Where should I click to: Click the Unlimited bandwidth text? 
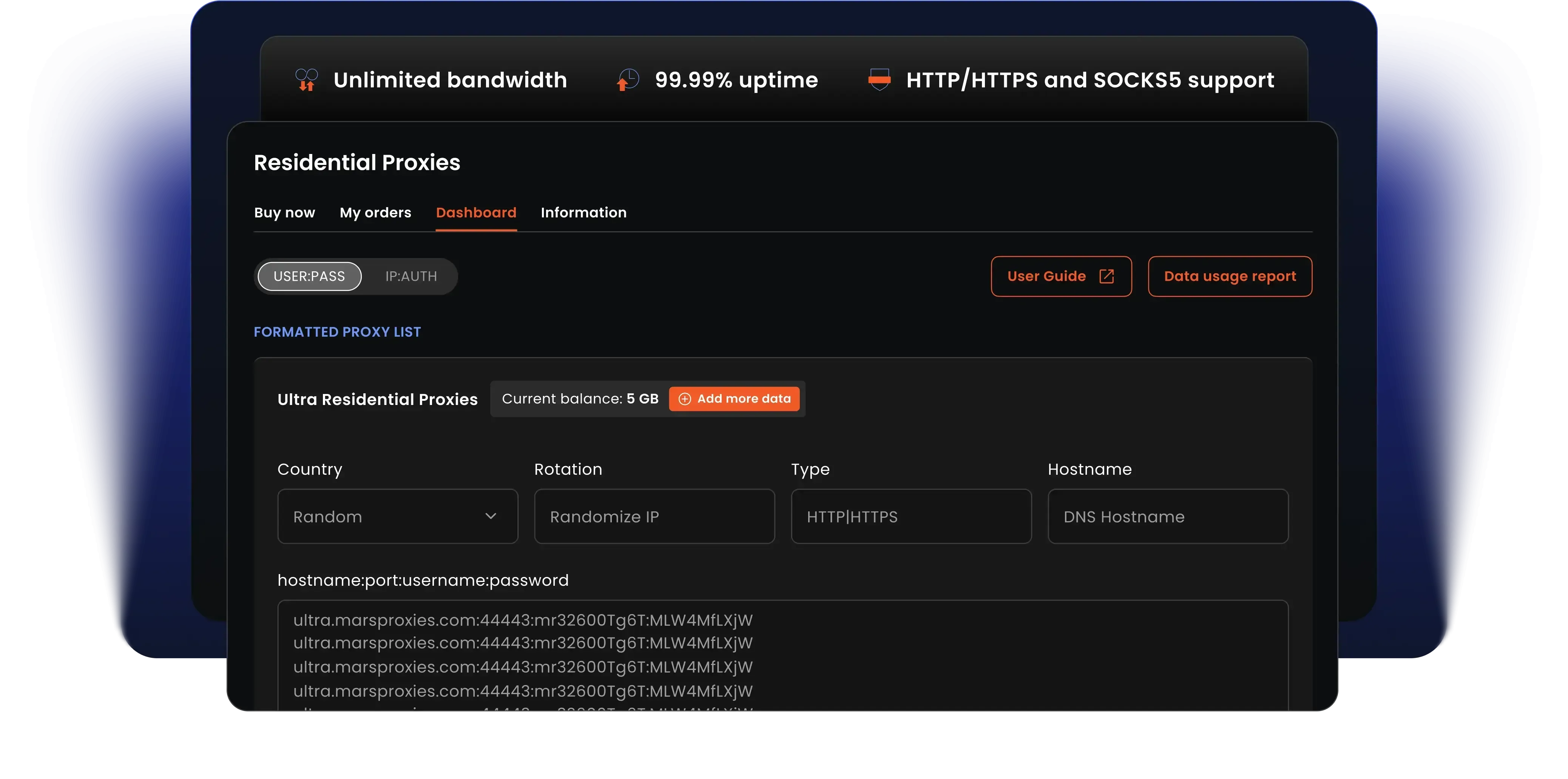pos(450,80)
